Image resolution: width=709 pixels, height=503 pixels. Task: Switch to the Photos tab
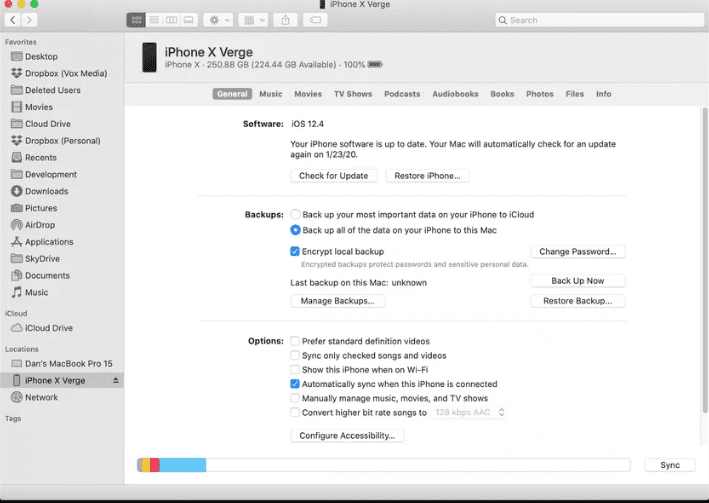pyautogui.click(x=539, y=94)
